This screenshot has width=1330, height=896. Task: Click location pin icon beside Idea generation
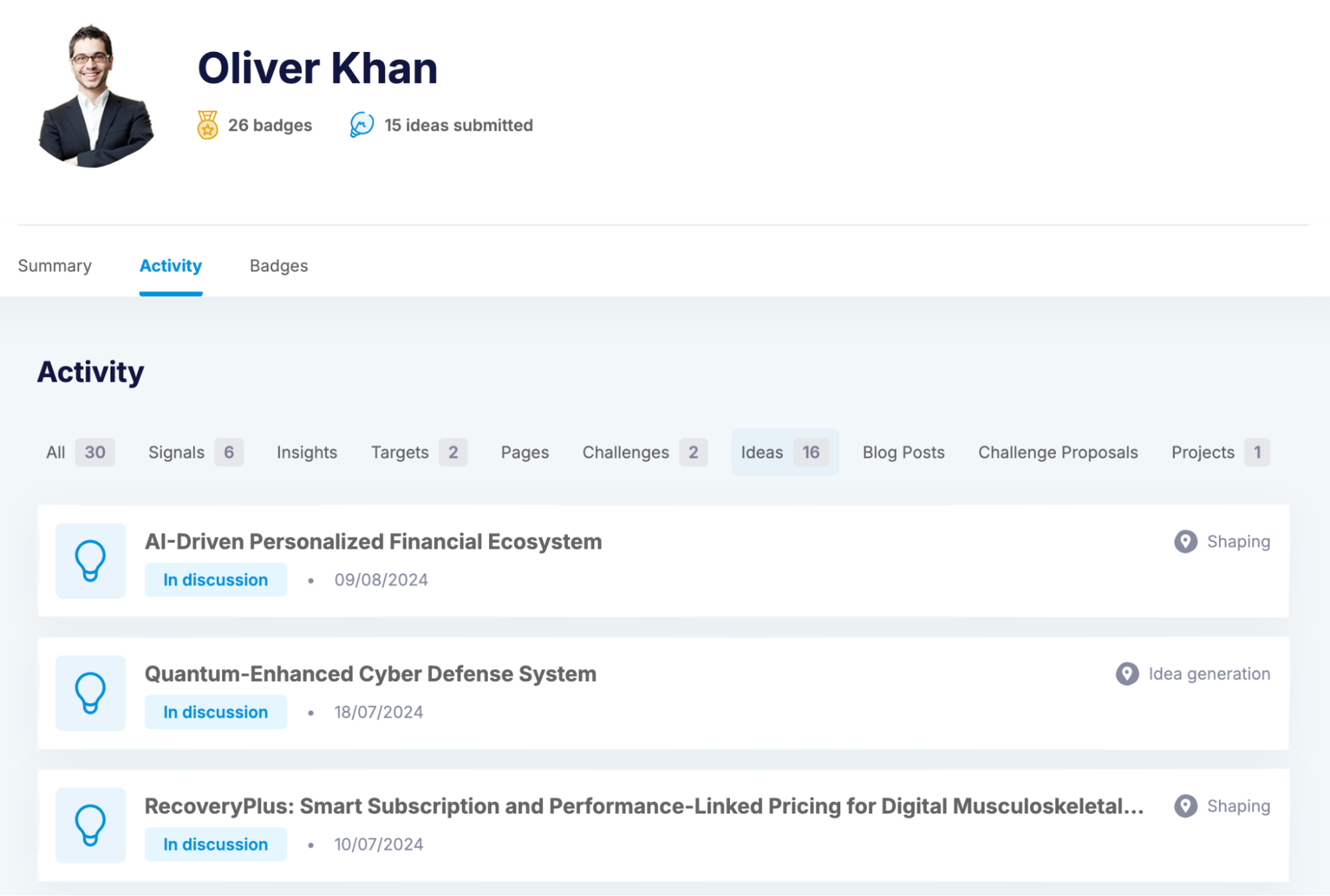[x=1127, y=674]
